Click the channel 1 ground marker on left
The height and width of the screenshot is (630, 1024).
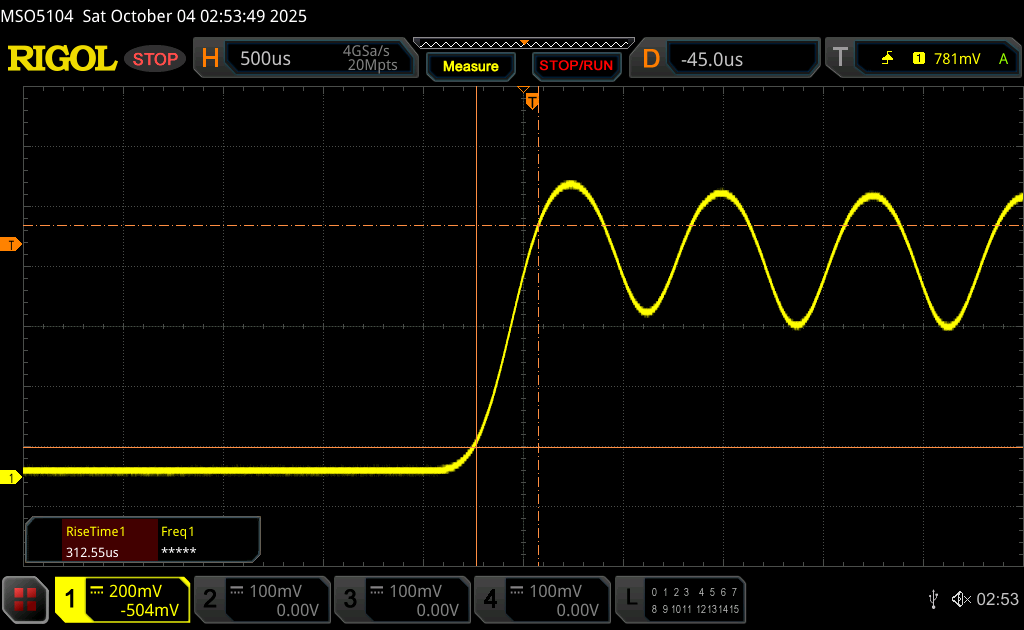[x=12, y=478]
